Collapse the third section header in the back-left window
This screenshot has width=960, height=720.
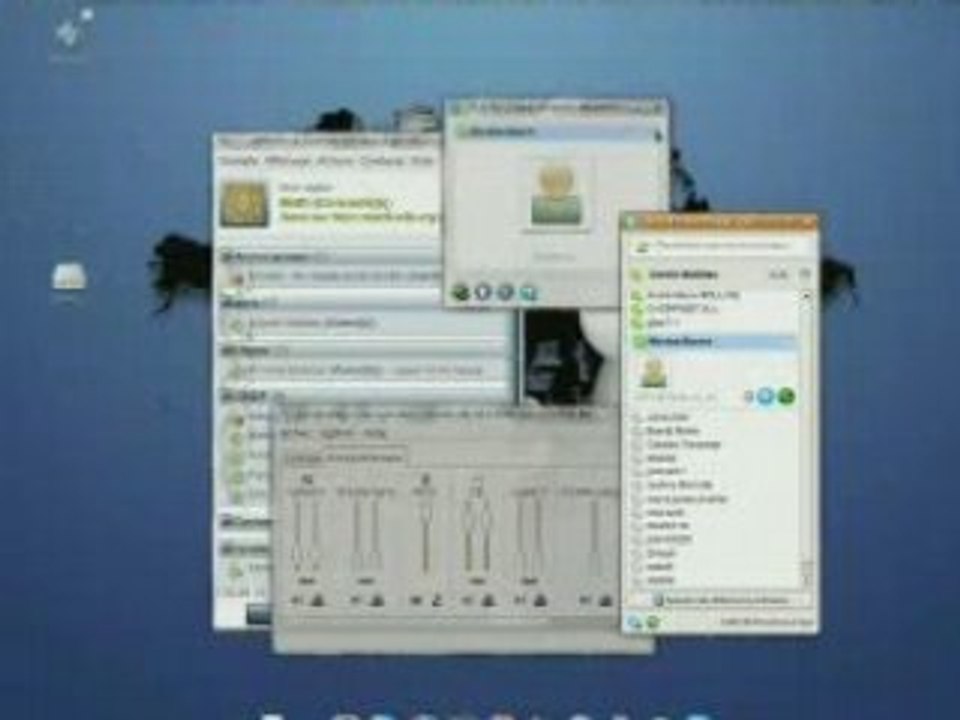367,351
